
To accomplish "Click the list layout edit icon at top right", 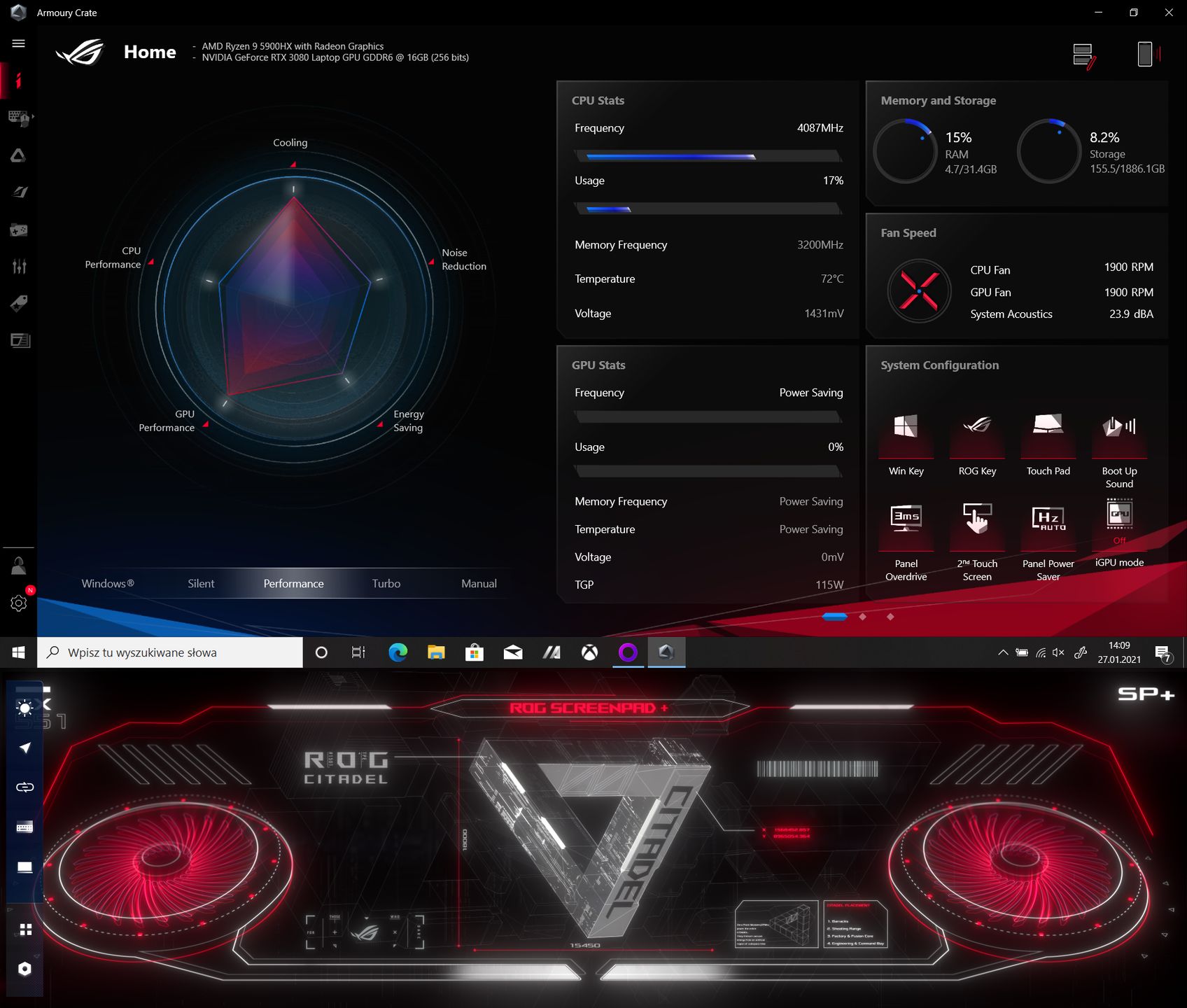I will coord(1084,56).
